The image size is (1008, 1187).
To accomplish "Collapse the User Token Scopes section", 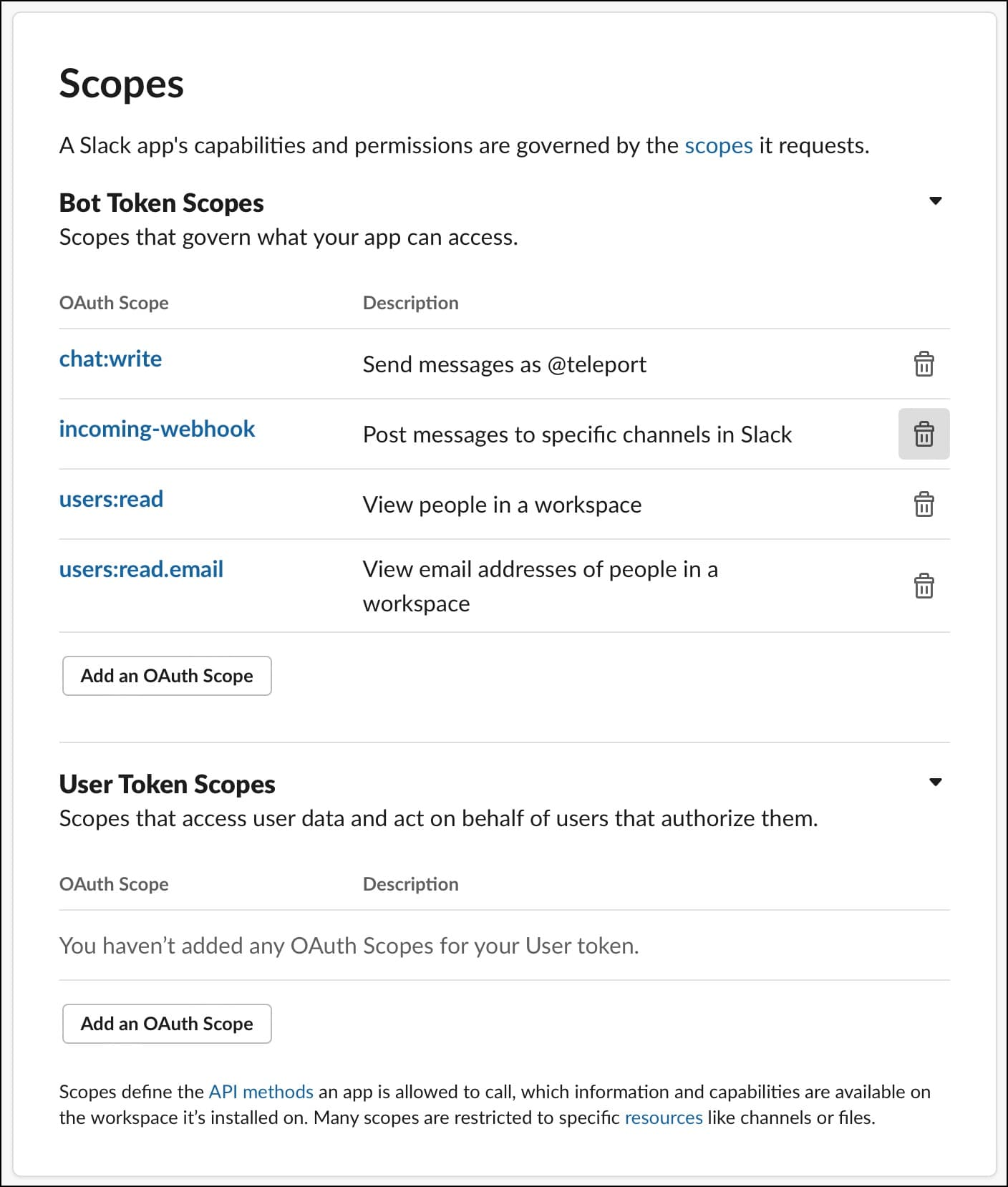I will coord(936,783).
